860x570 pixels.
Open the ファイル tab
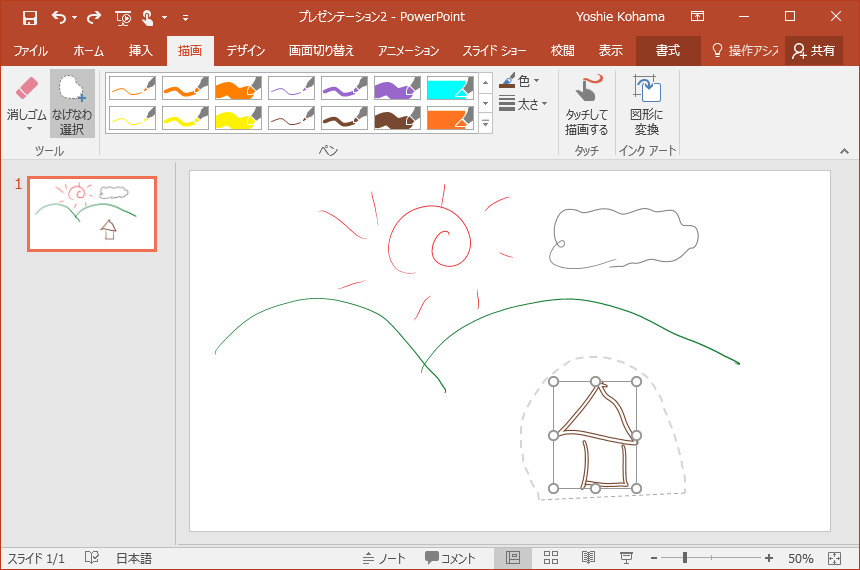tap(31, 51)
